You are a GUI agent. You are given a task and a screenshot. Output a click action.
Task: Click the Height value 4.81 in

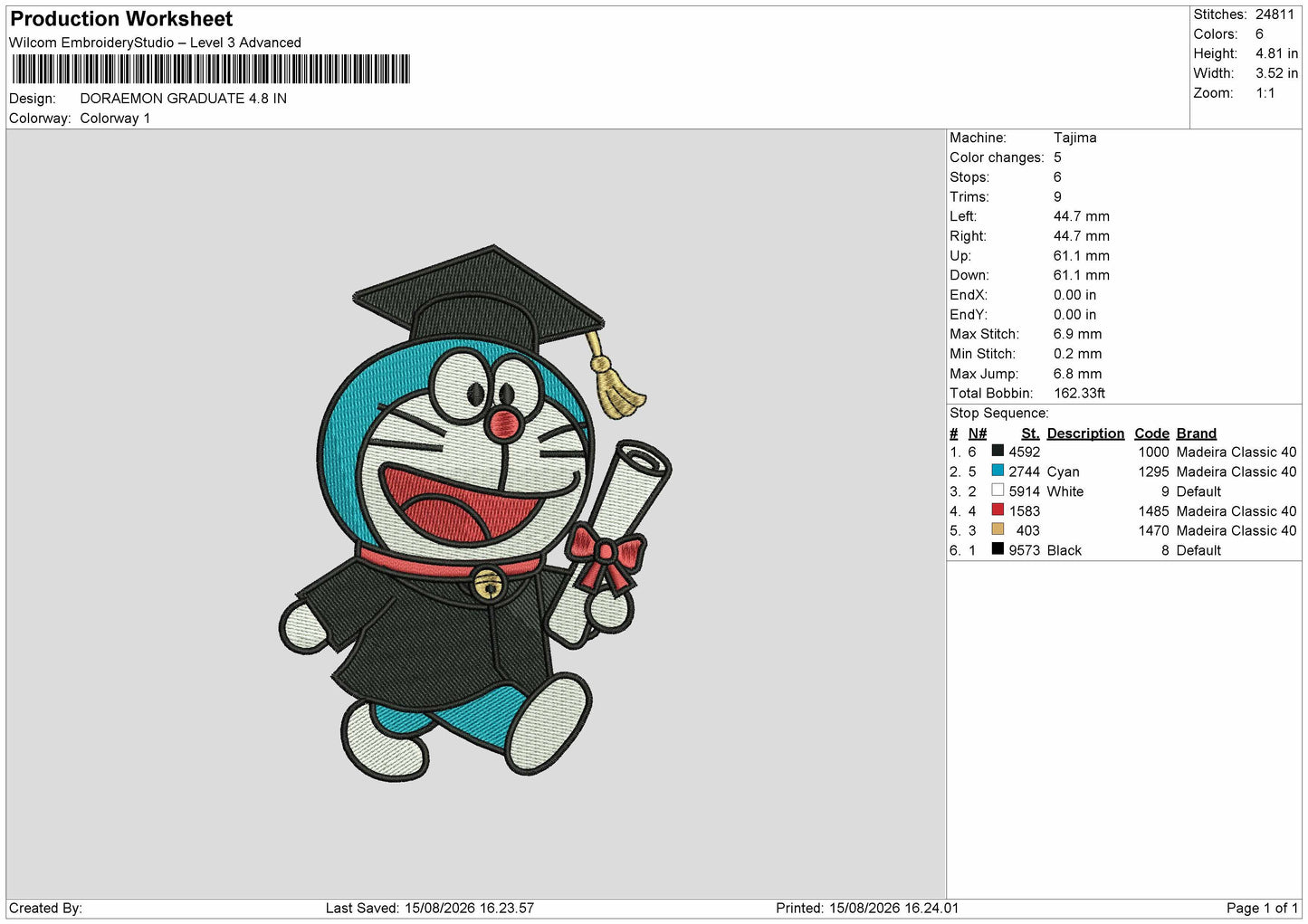pyautogui.click(x=1276, y=53)
